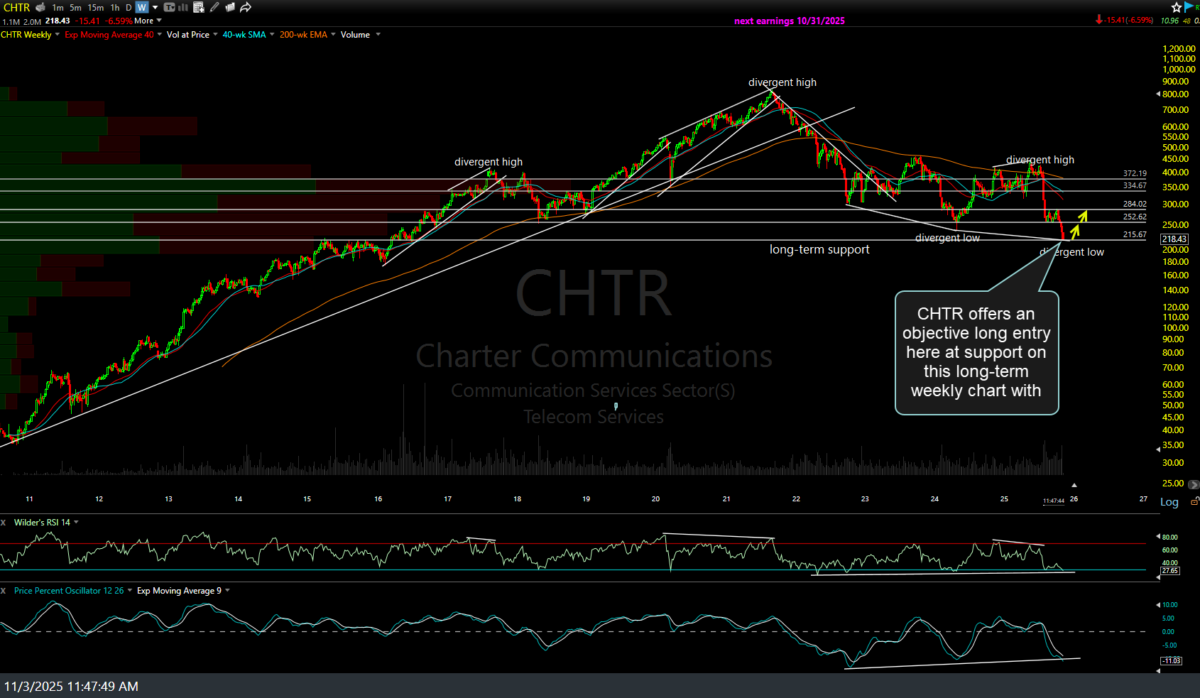Open the timeframe dropdown arrow after W
This screenshot has height=698, width=1200.
(155, 7)
